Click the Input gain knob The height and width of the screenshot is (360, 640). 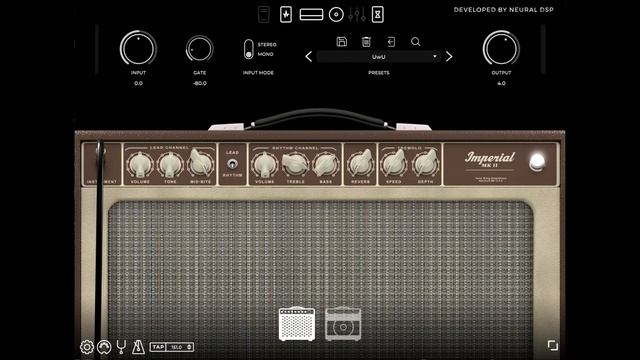(x=138, y=48)
